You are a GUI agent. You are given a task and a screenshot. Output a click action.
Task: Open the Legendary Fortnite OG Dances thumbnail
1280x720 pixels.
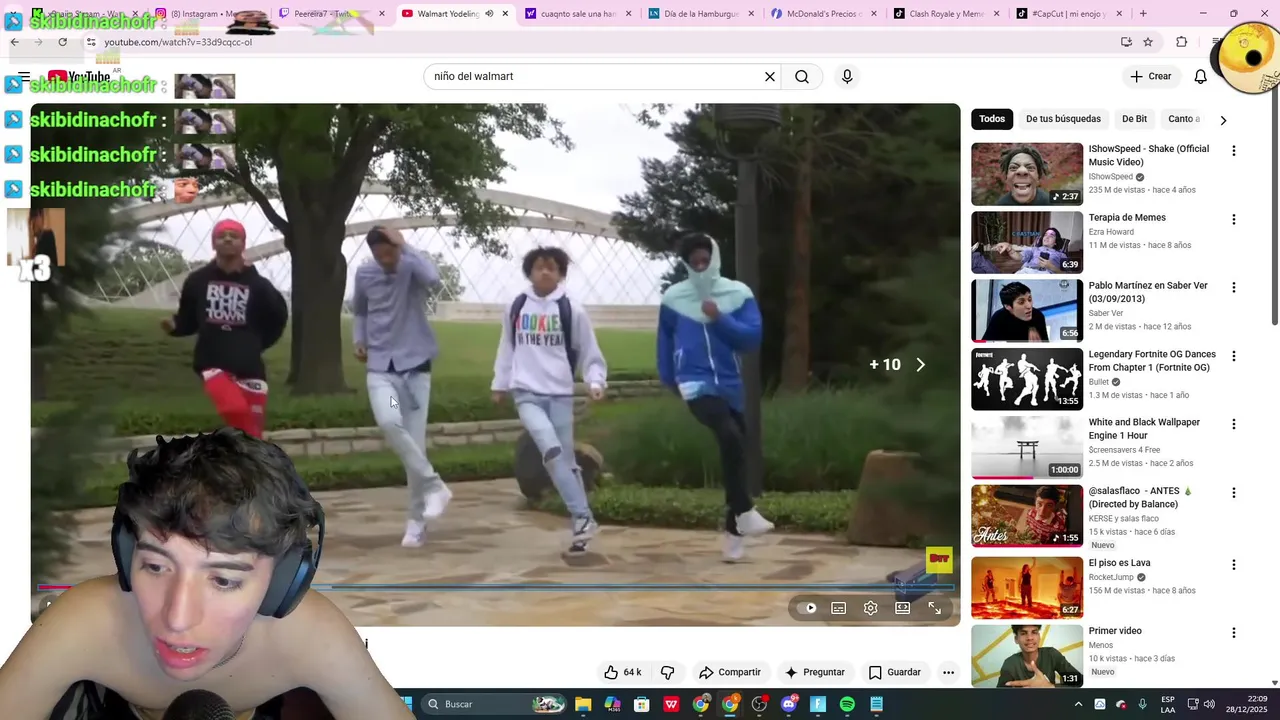click(x=1027, y=379)
